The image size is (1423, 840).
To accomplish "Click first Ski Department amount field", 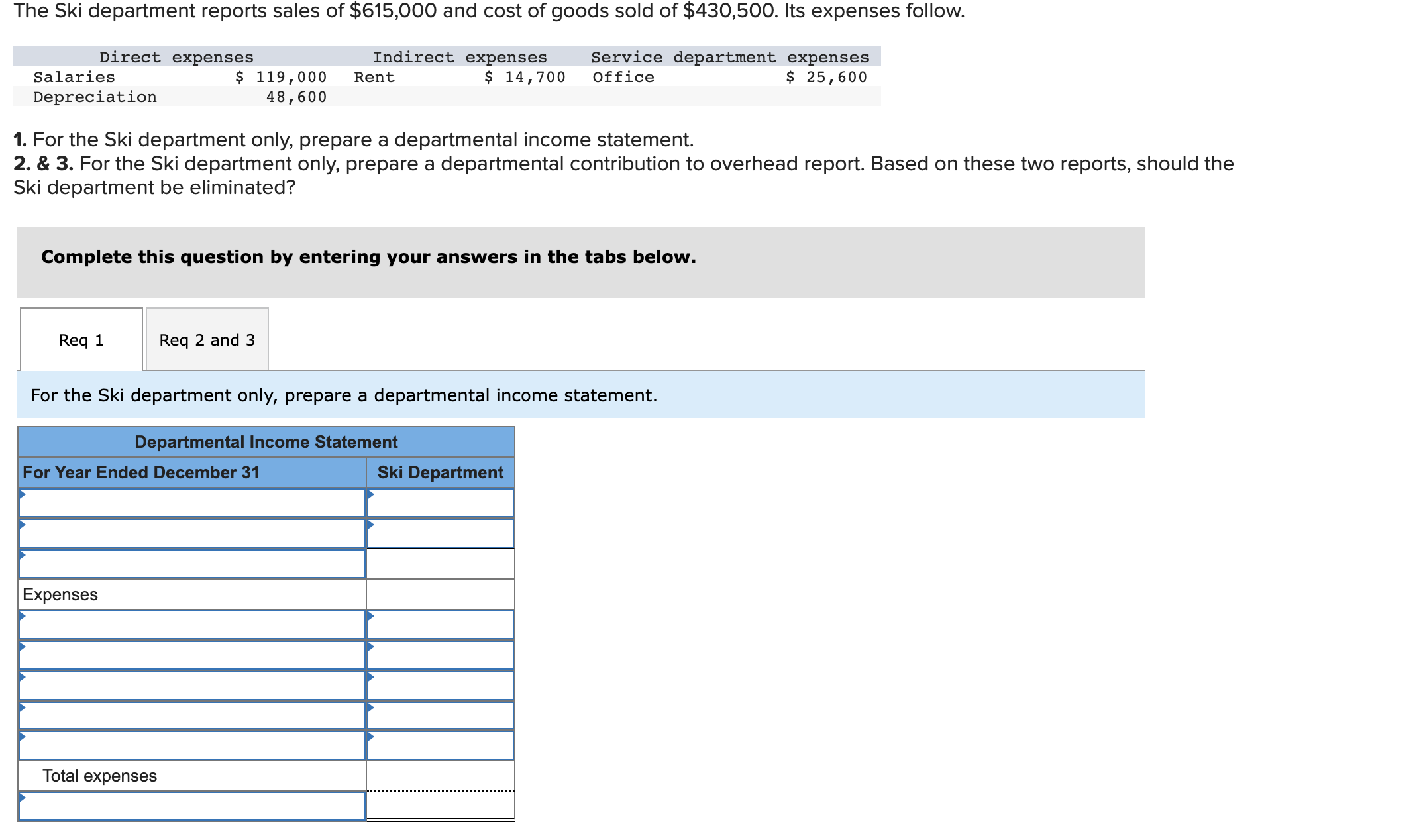I will pyautogui.click(x=441, y=503).
